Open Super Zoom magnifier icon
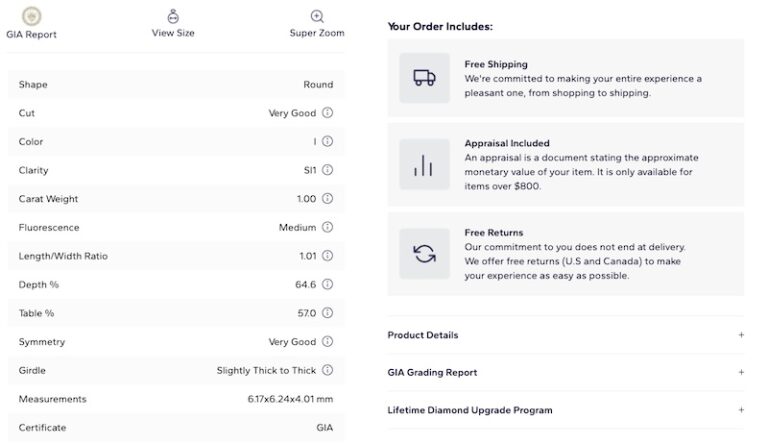 click(x=317, y=16)
